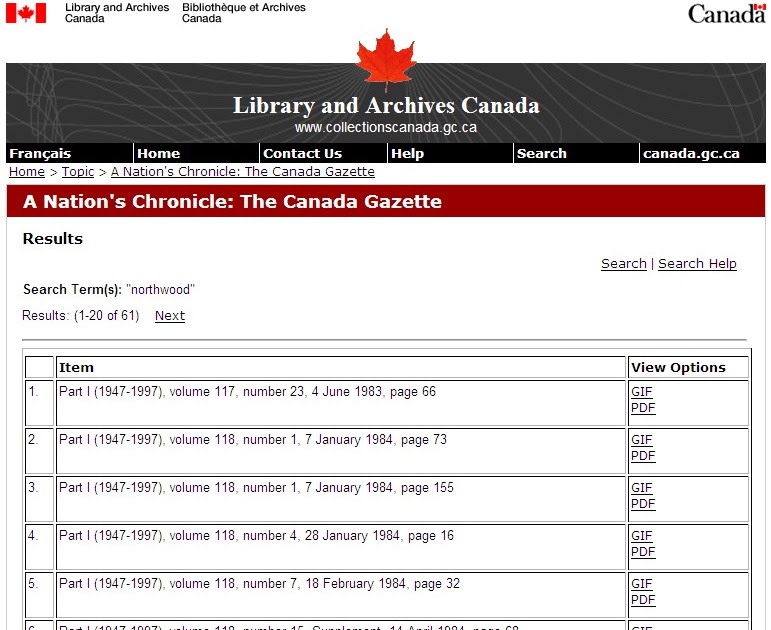
Task: Select the result text 7 January 1984, page 73
Action: 376,439
